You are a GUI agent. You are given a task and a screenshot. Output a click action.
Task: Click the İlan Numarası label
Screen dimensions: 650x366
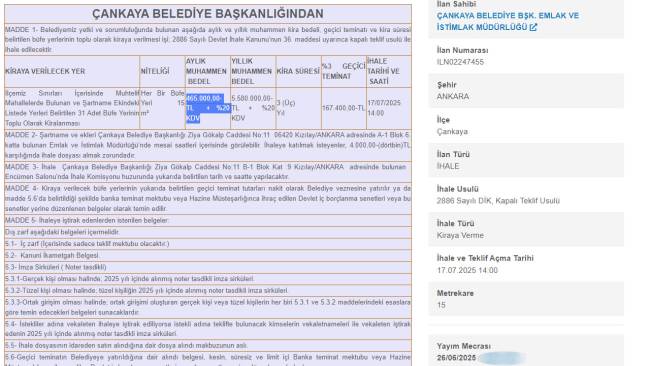pyautogui.click(x=462, y=51)
